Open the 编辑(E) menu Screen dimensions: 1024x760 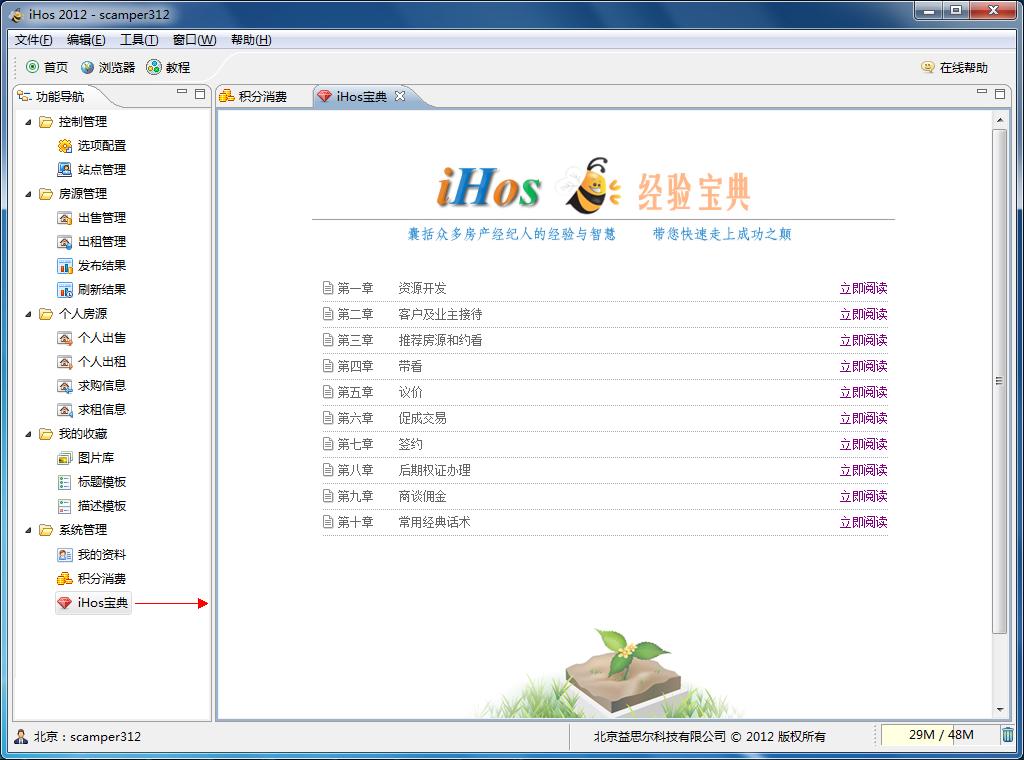(86, 40)
